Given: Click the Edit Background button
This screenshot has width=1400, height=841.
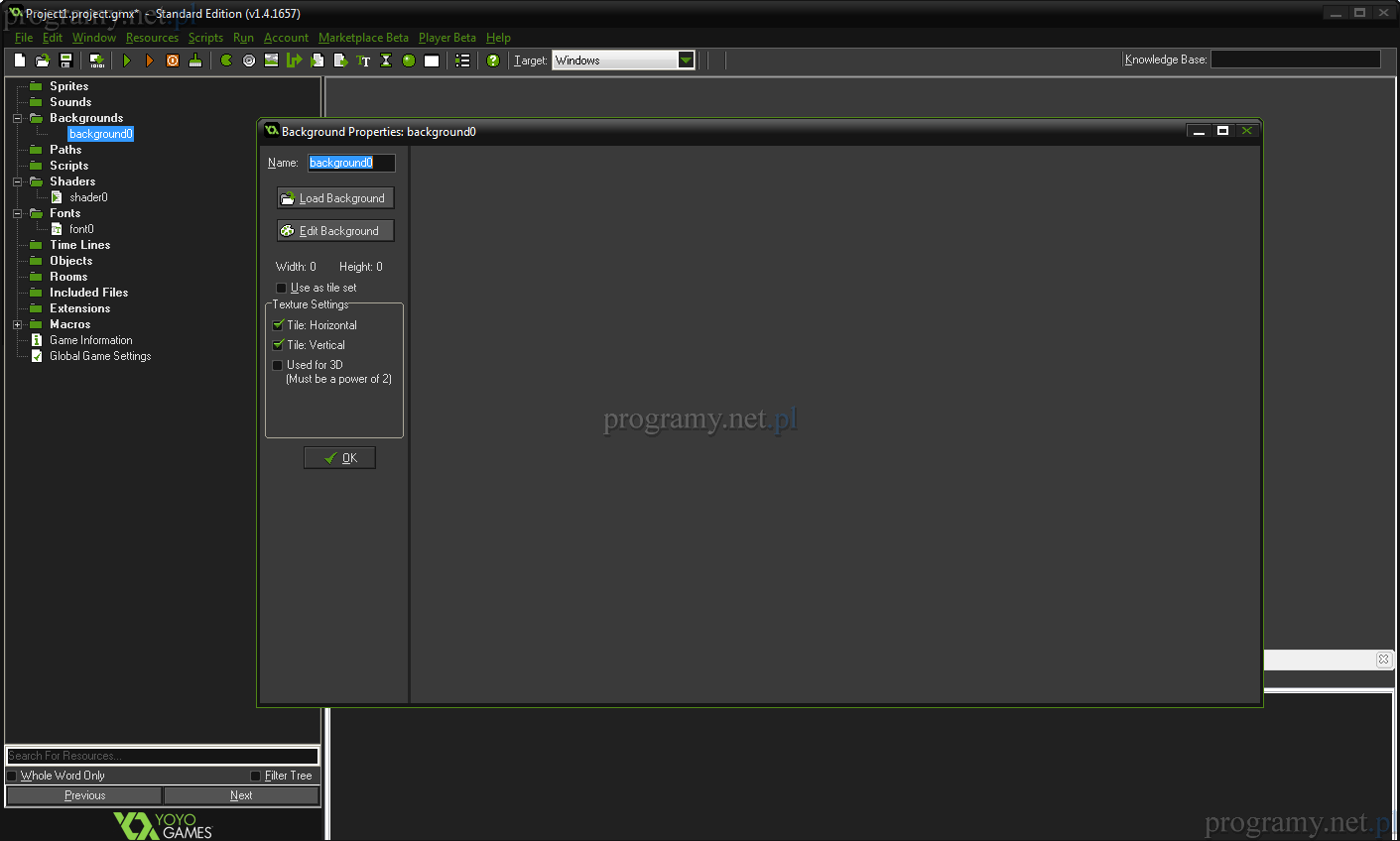Looking at the screenshot, I should coord(334,231).
